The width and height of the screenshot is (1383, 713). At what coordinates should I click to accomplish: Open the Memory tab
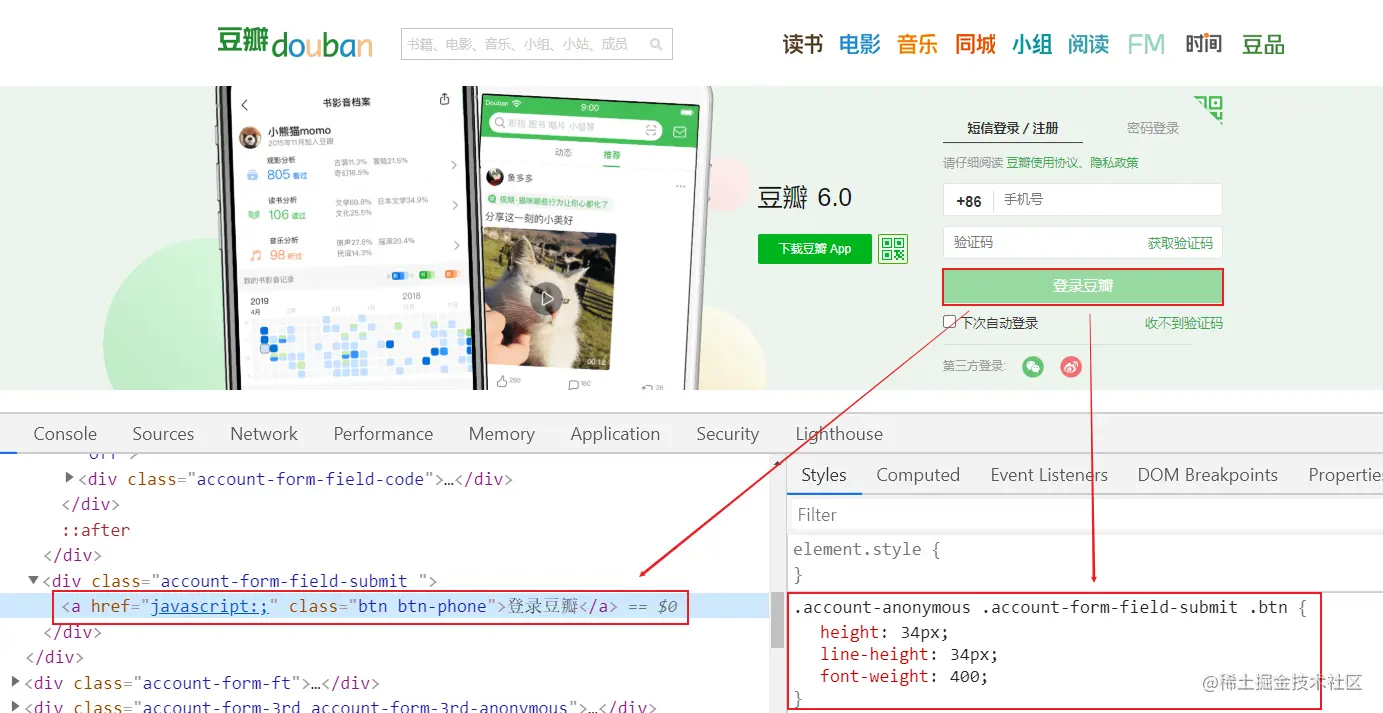(x=501, y=434)
